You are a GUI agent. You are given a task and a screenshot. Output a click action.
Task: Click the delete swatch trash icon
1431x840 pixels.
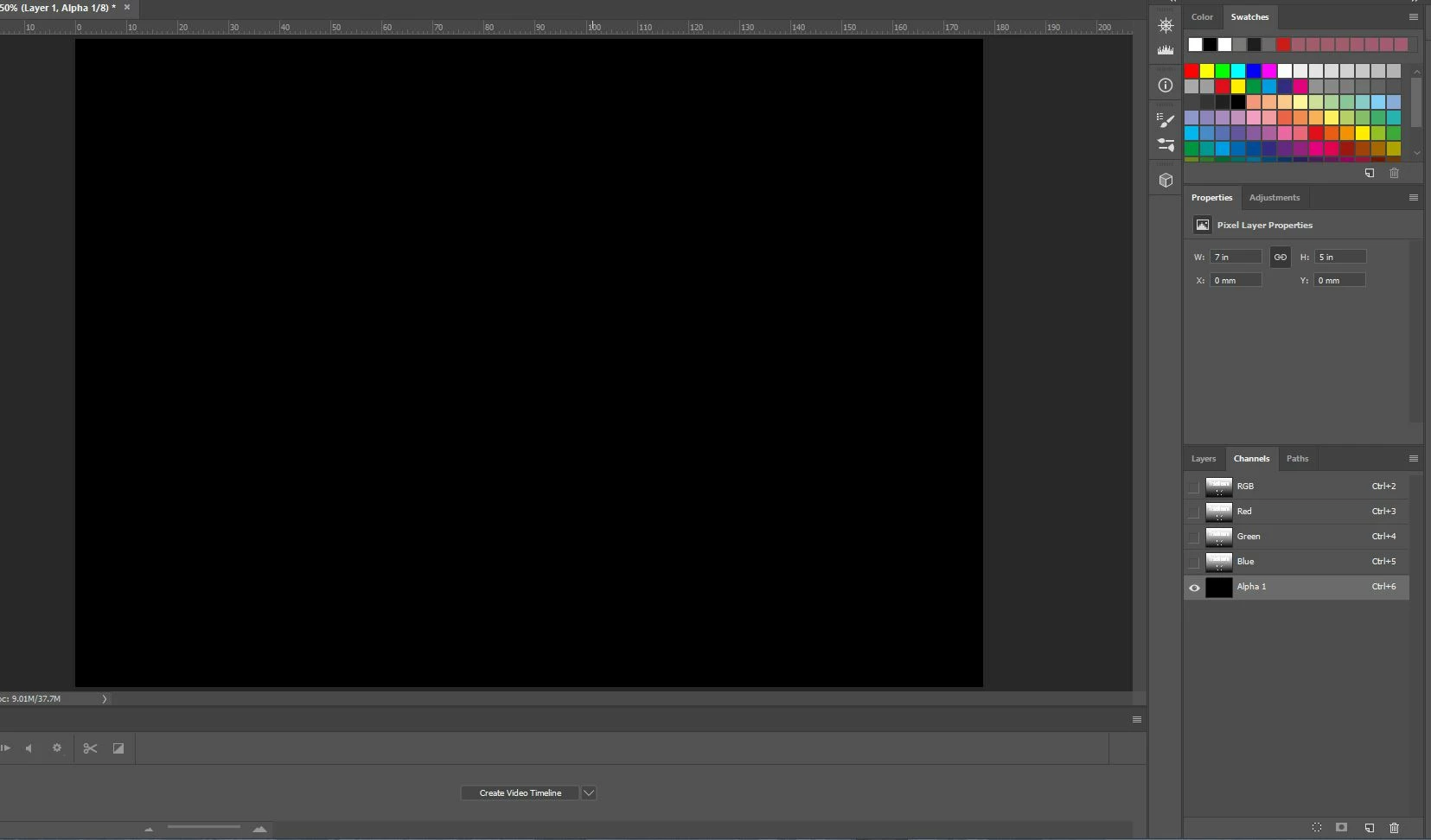[1394, 173]
